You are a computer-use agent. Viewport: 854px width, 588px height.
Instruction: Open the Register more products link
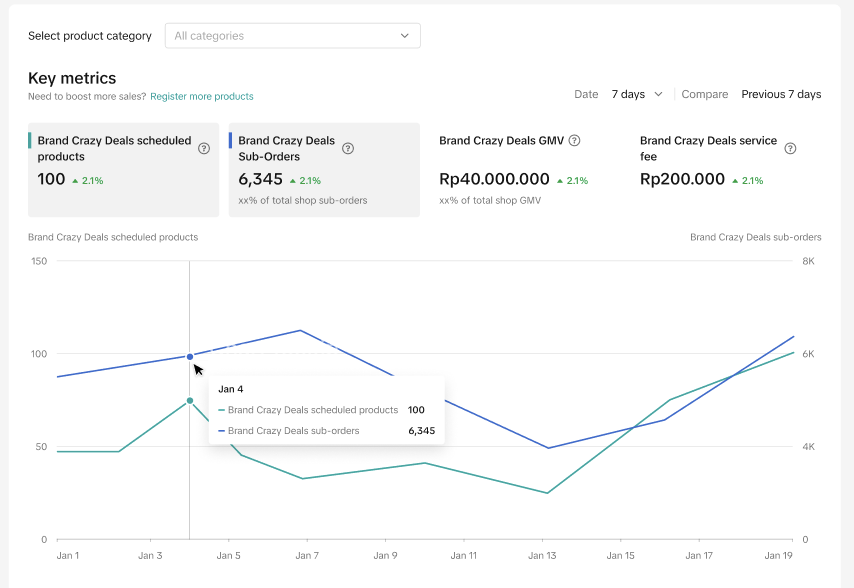click(202, 97)
